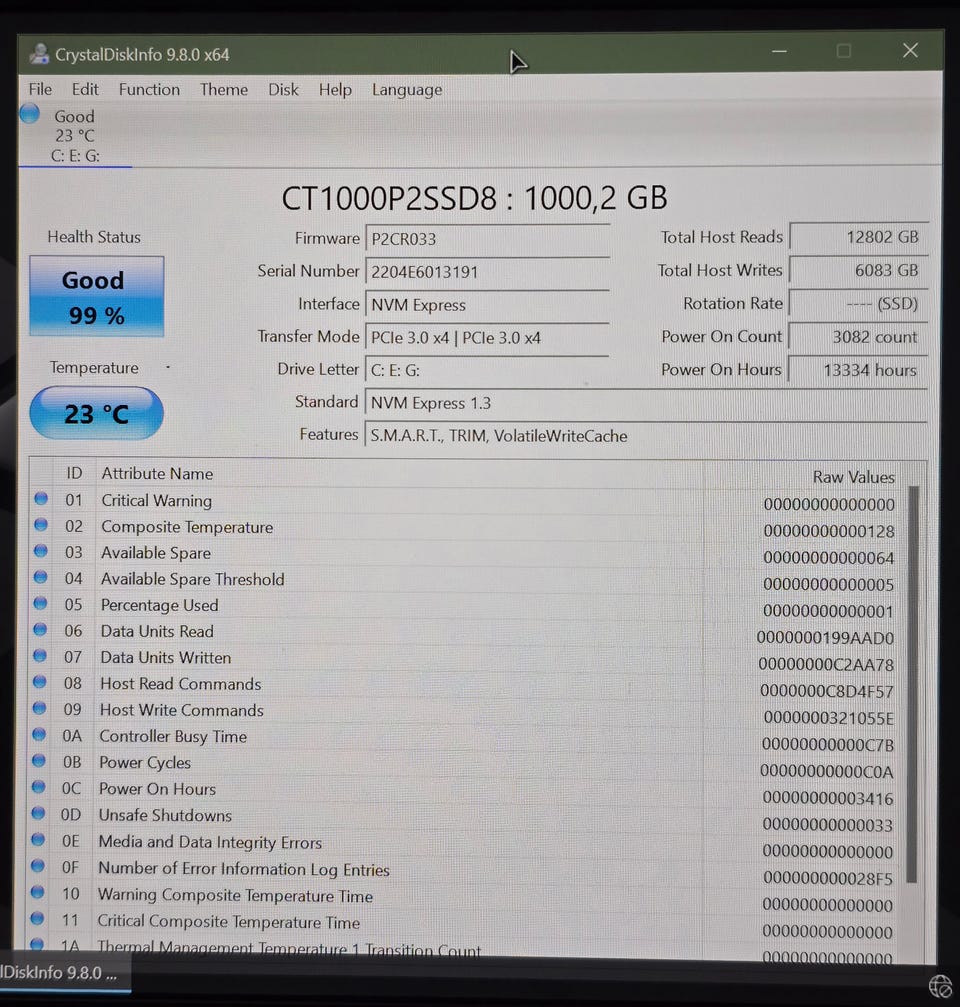The height and width of the screenshot is (1007, 960).
Task: Click the Attribute Name column header
Action: tap(157, 474)
